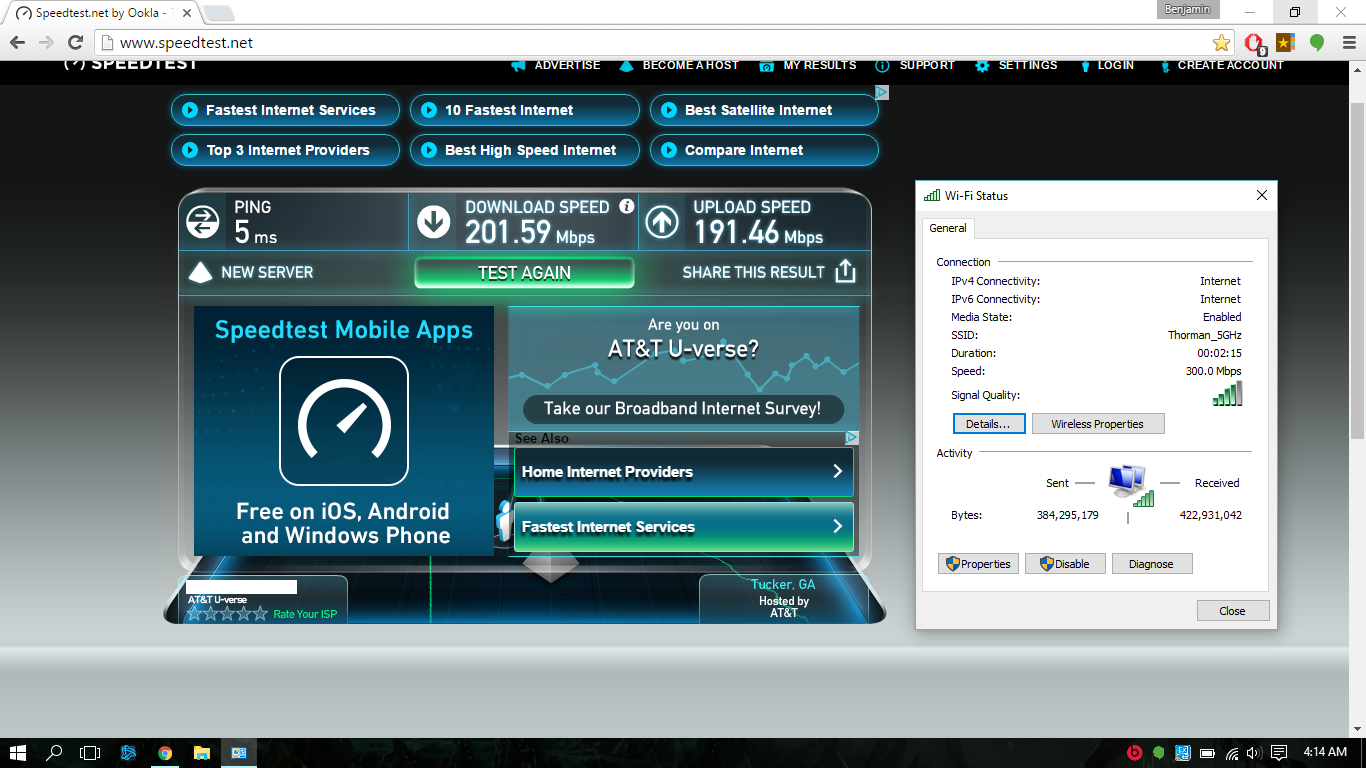Open the Speedtest Mobile Apps gauge icon
The height and width of the screenshot is (768, 1366).
pos(344,421)
